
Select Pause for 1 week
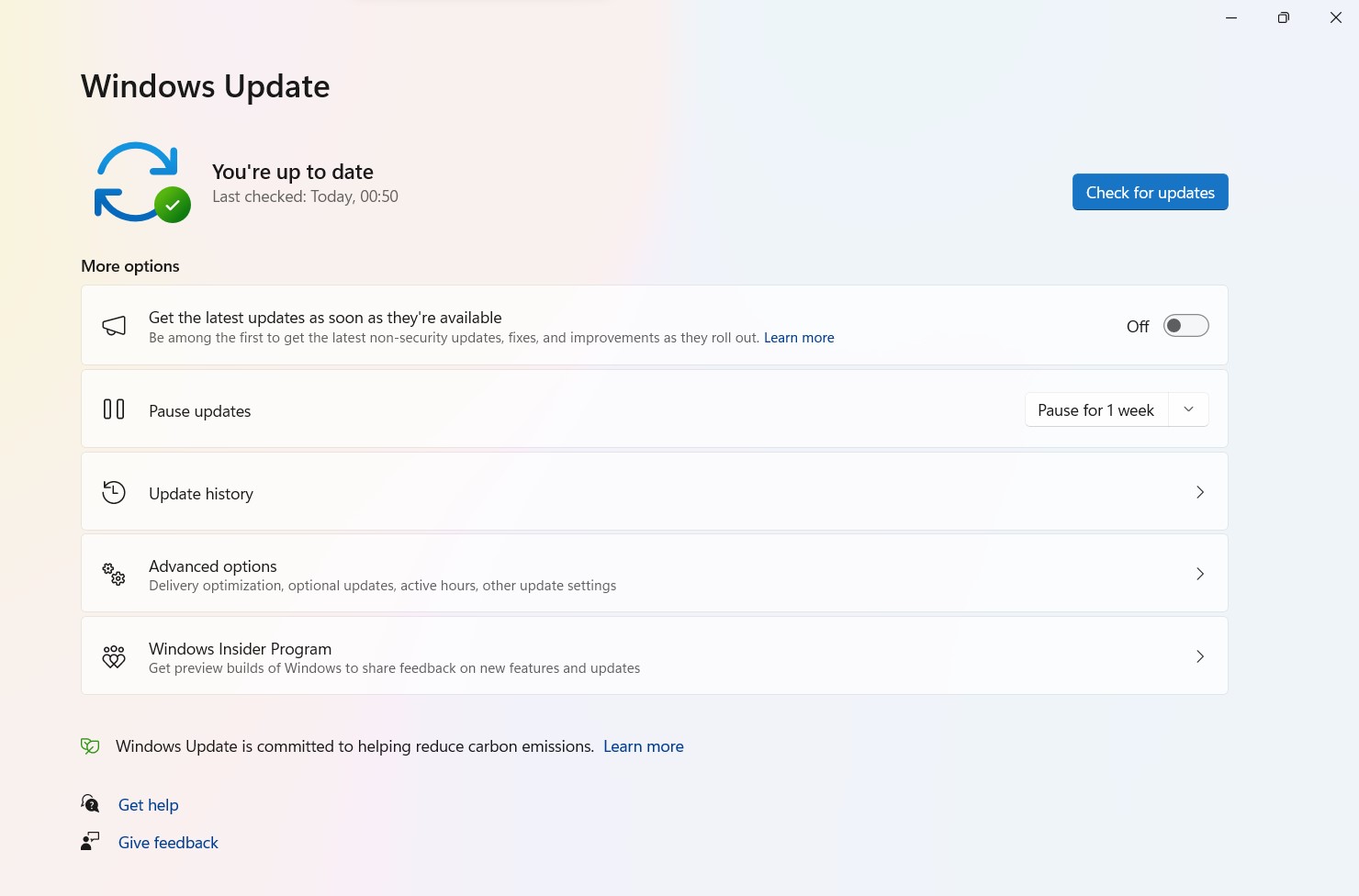point(1095,409)
